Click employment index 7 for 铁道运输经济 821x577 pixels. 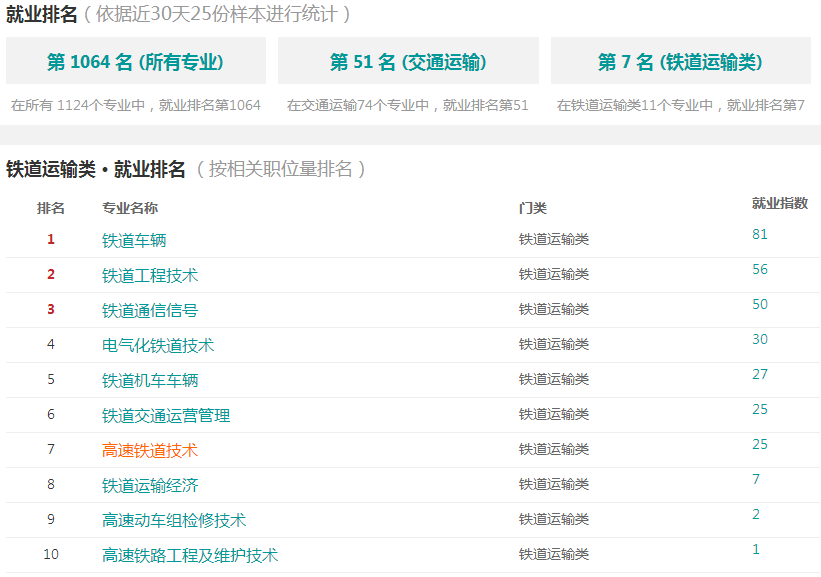click(756, 480)
